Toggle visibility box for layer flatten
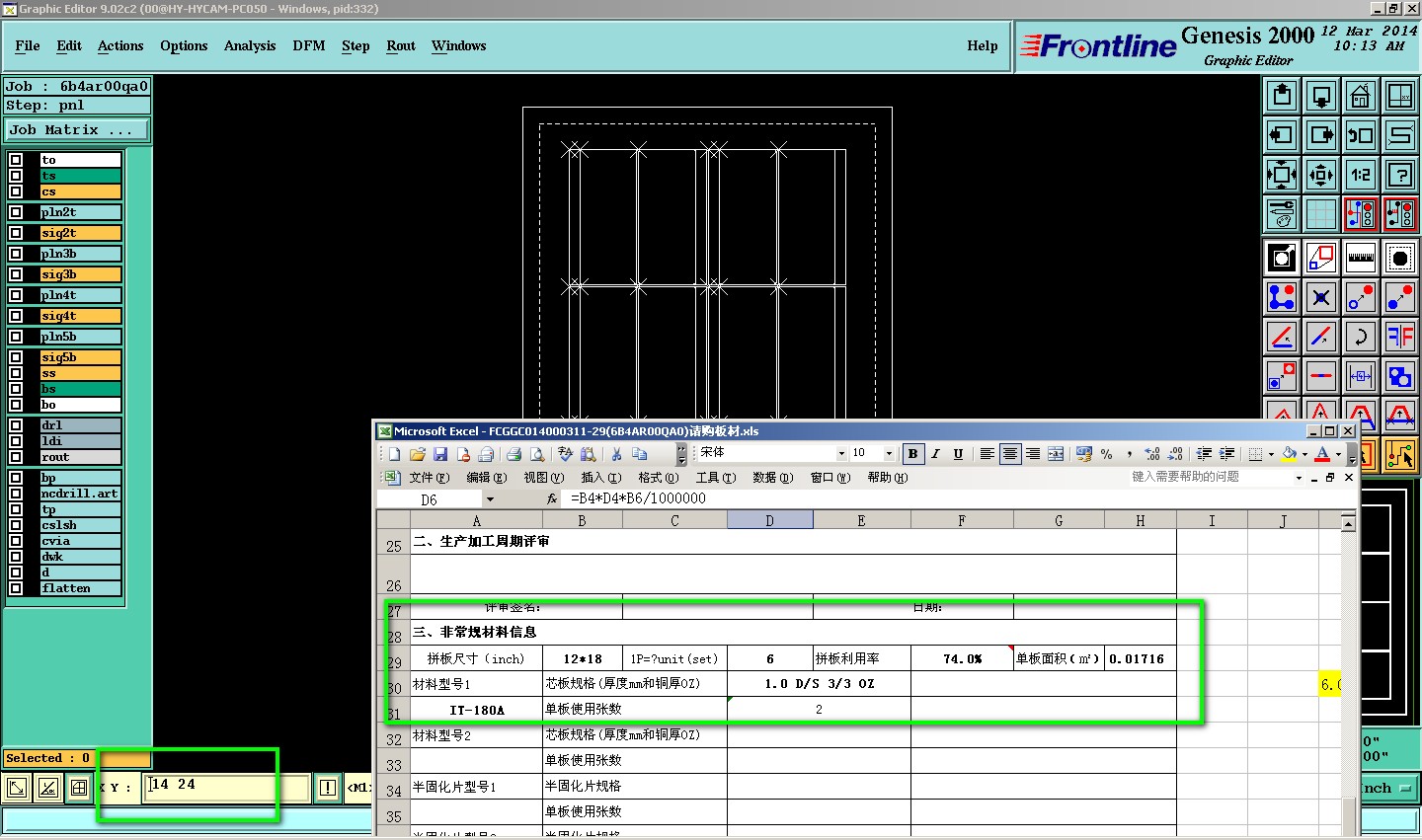 [16, 588]
